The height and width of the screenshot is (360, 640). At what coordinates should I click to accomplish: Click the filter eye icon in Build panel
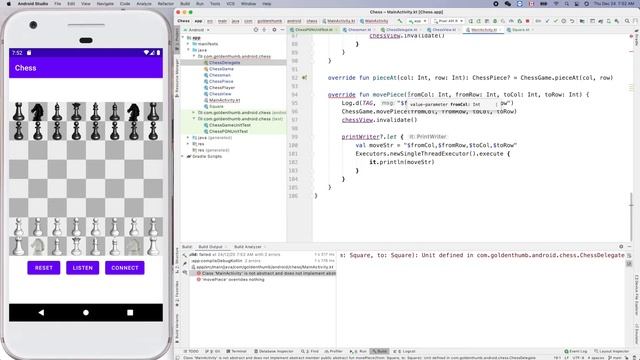pos(185,272)
